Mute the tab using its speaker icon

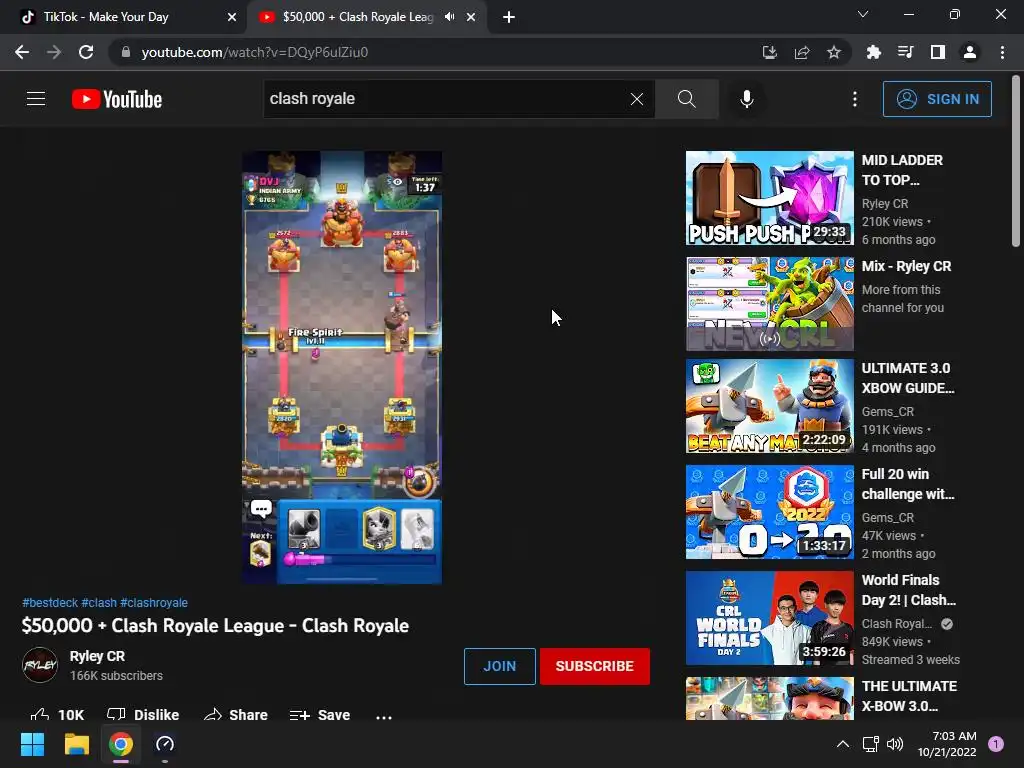click(x=449, y=17)
